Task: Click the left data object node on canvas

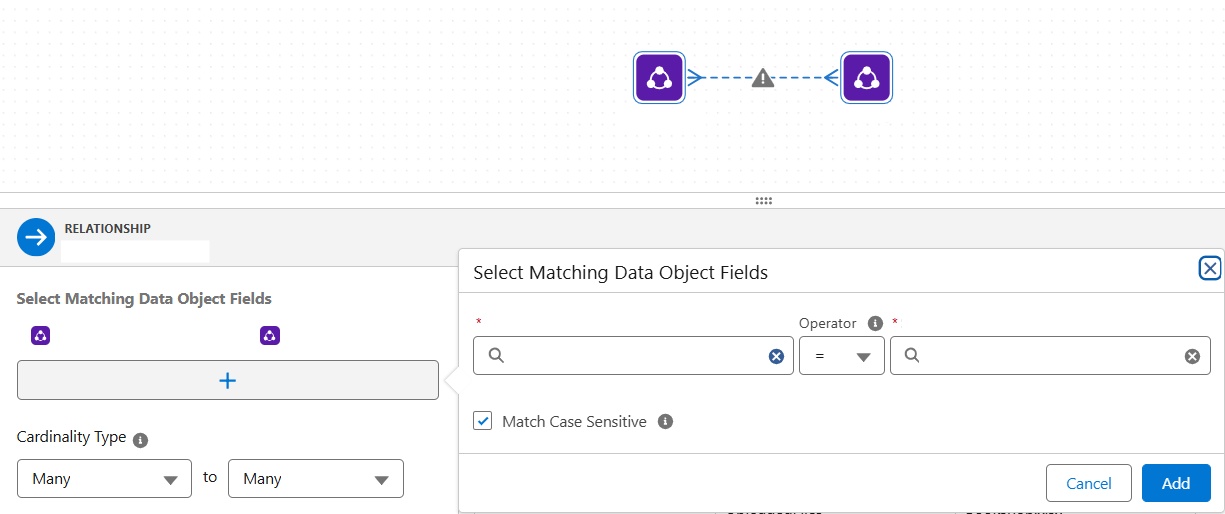Action: [x=659, y=78]
